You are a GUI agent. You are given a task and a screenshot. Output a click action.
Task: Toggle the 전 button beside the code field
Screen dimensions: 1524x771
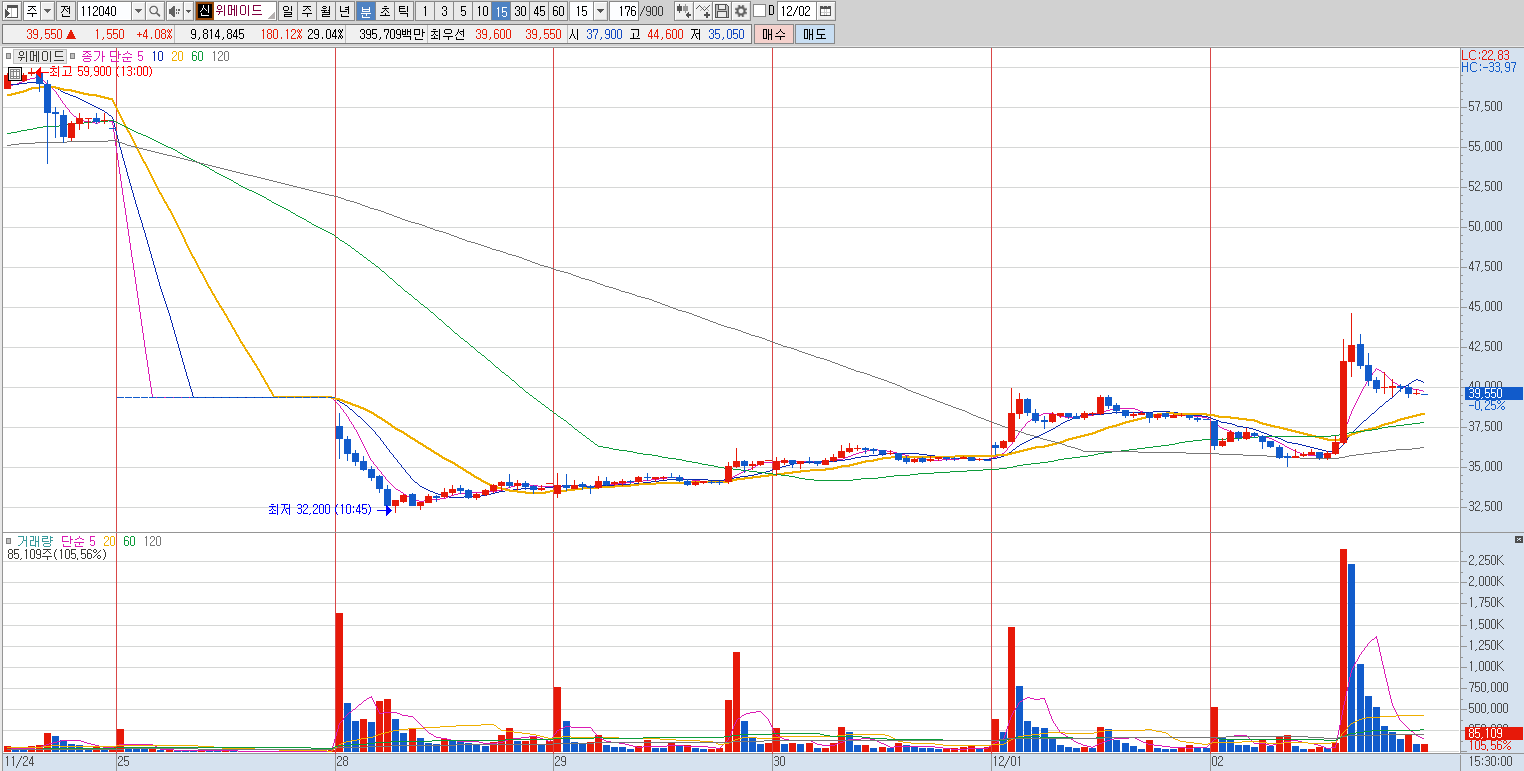click(65, 11)
